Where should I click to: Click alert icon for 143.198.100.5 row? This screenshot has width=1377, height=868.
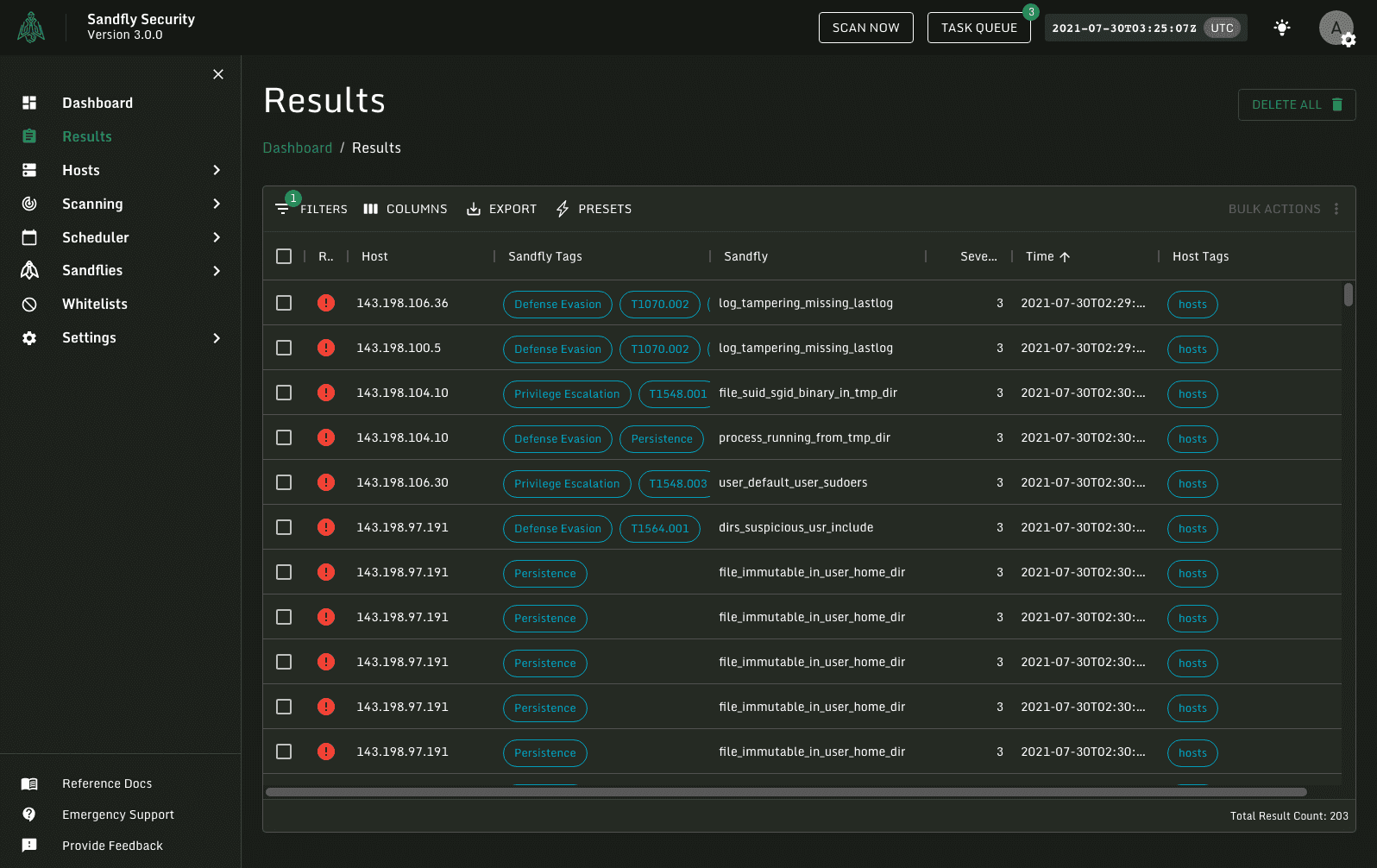coord(326,348)
